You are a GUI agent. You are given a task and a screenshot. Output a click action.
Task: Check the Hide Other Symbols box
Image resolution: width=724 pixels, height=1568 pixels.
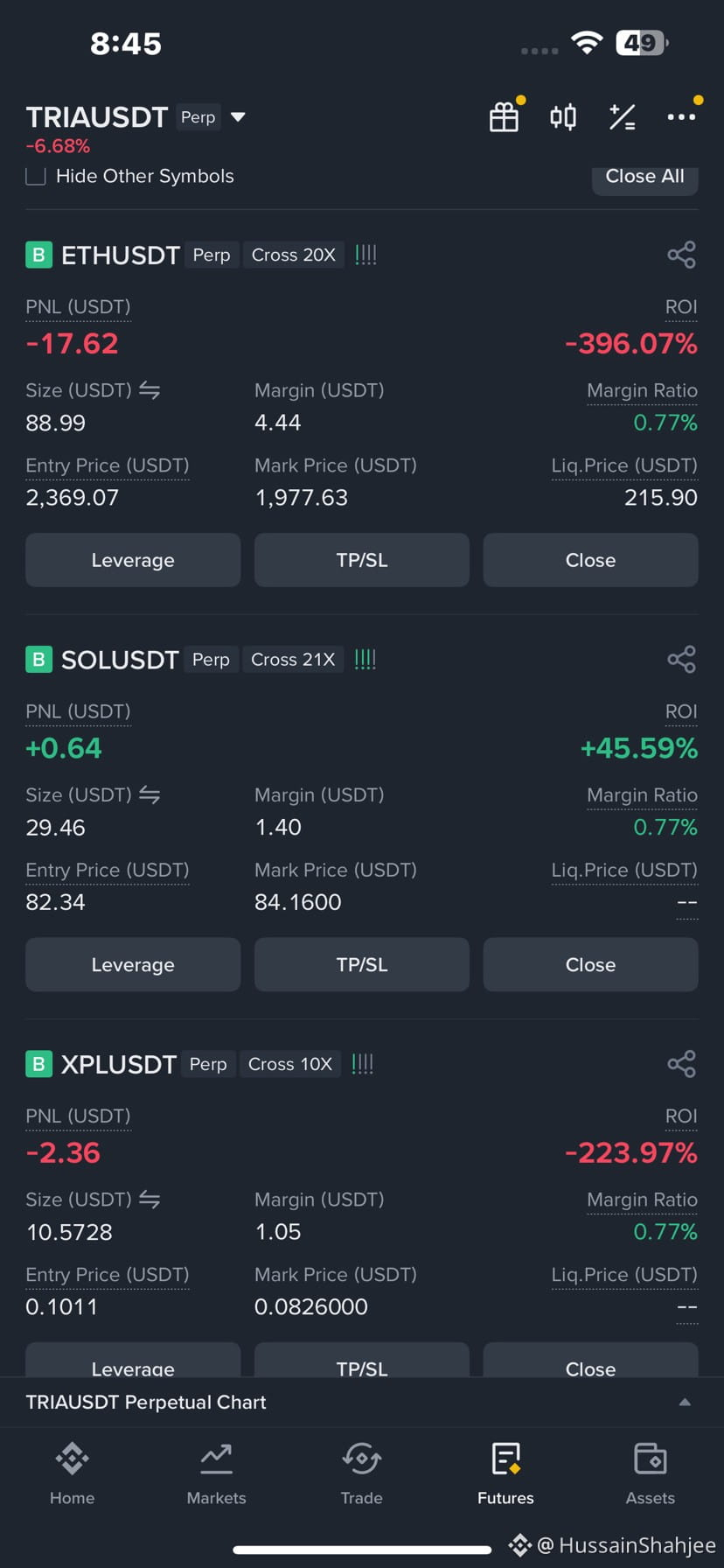pyautogui.click(x=36, y=176)
